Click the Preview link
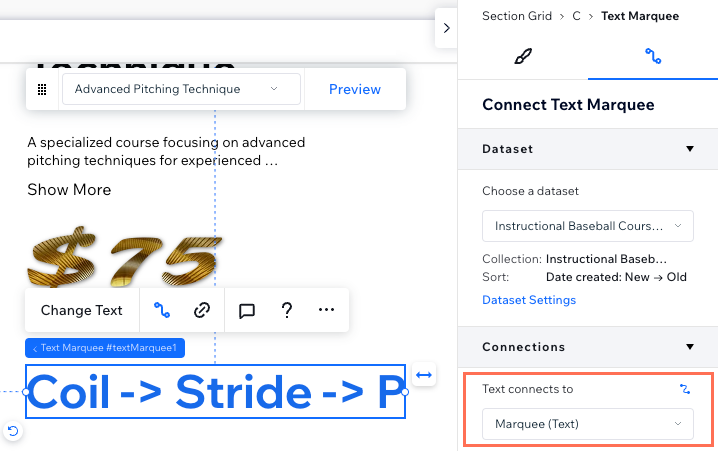This screenshot has height=451, width=718. 355,89
